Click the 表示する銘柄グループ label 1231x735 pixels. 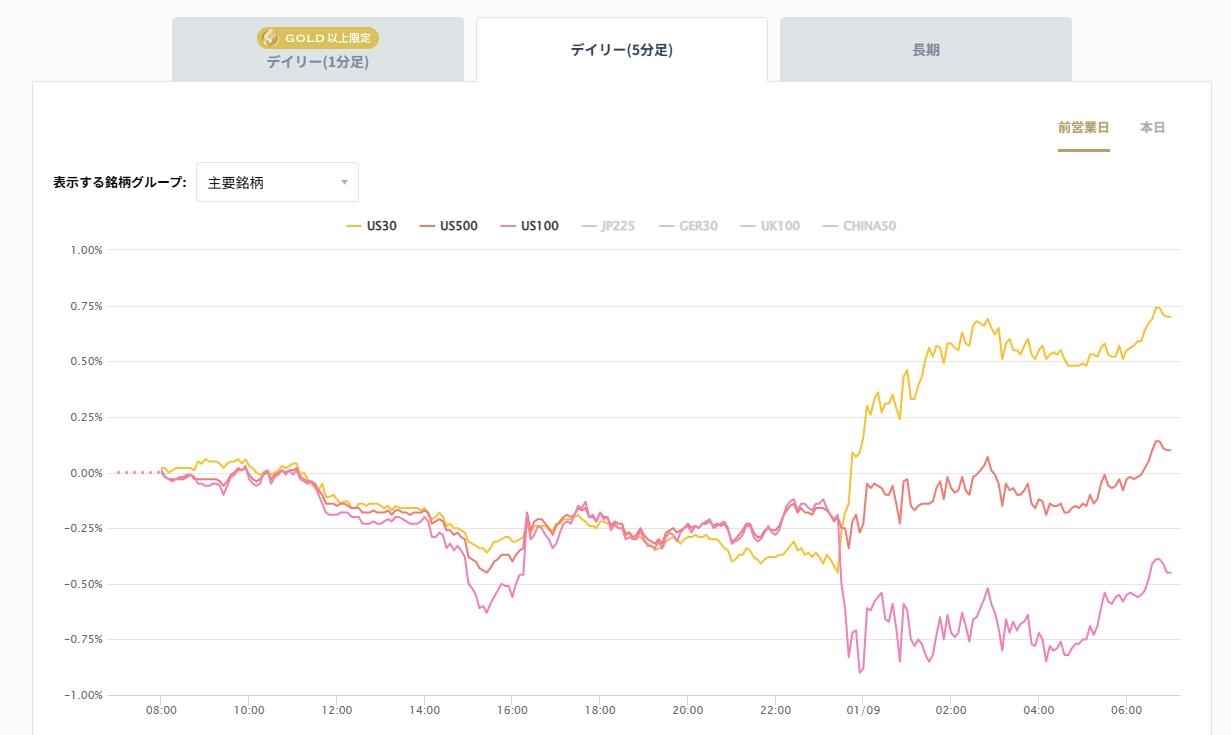click(120, 183)
